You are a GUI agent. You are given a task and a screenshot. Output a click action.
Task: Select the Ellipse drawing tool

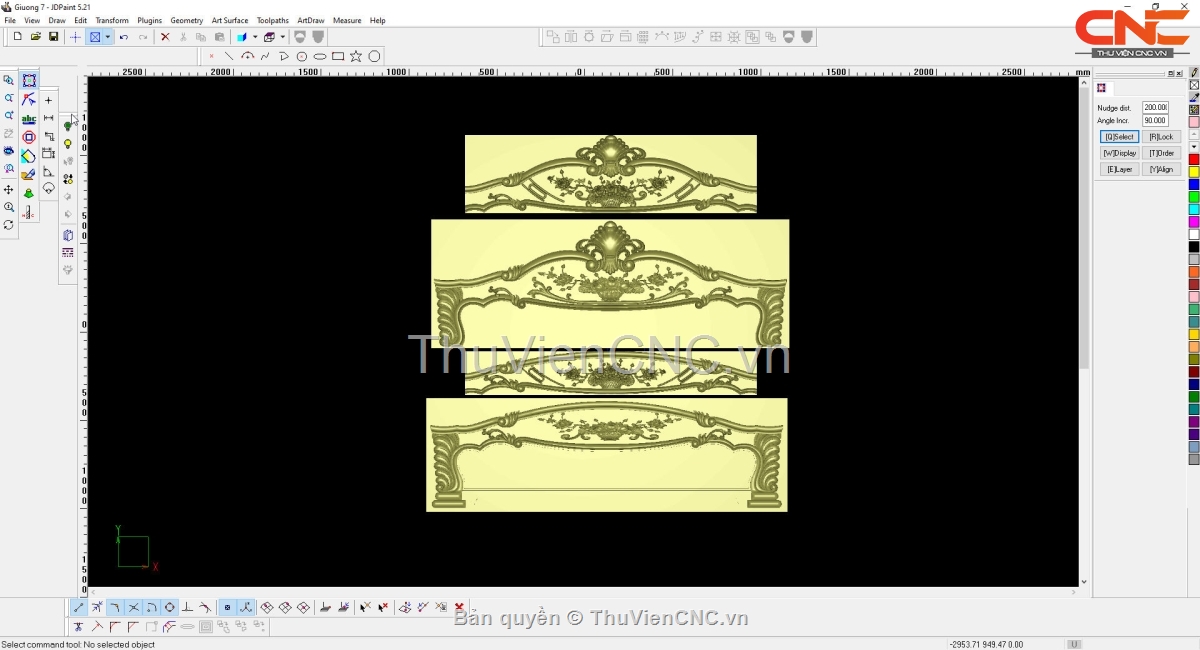320,56
